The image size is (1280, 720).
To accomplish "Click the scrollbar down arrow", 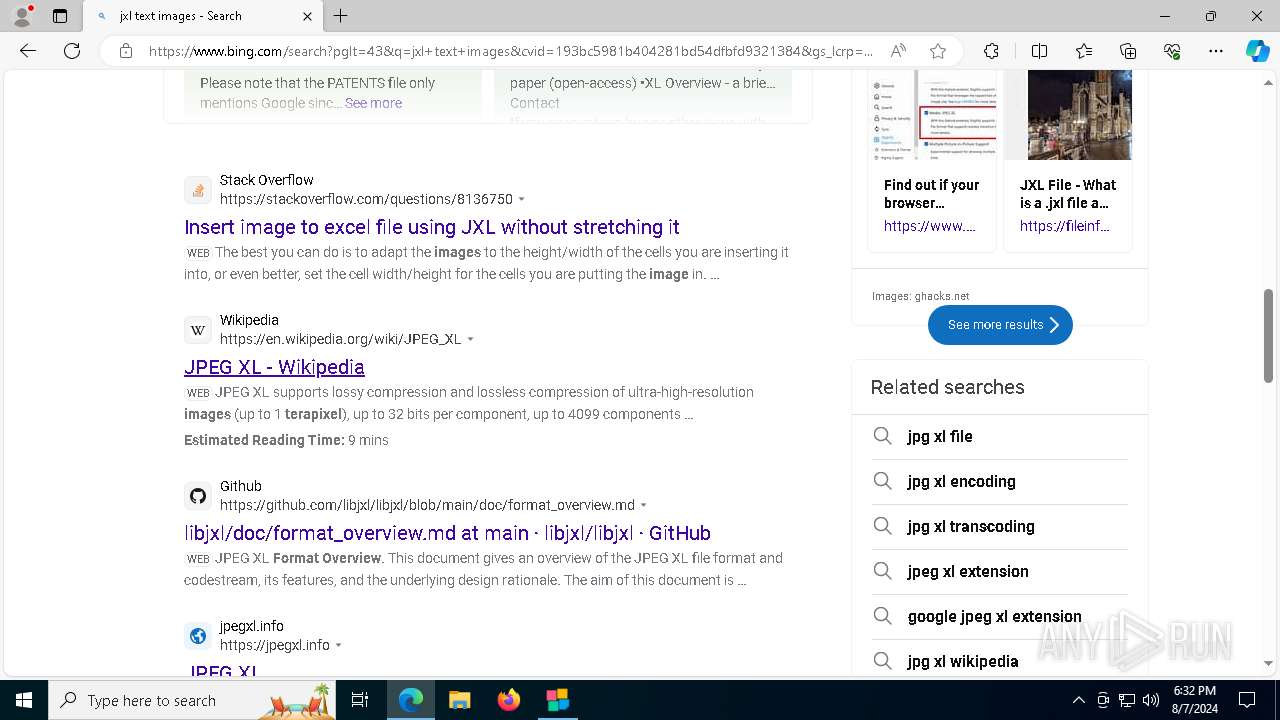I will (x=1268, y=663).
